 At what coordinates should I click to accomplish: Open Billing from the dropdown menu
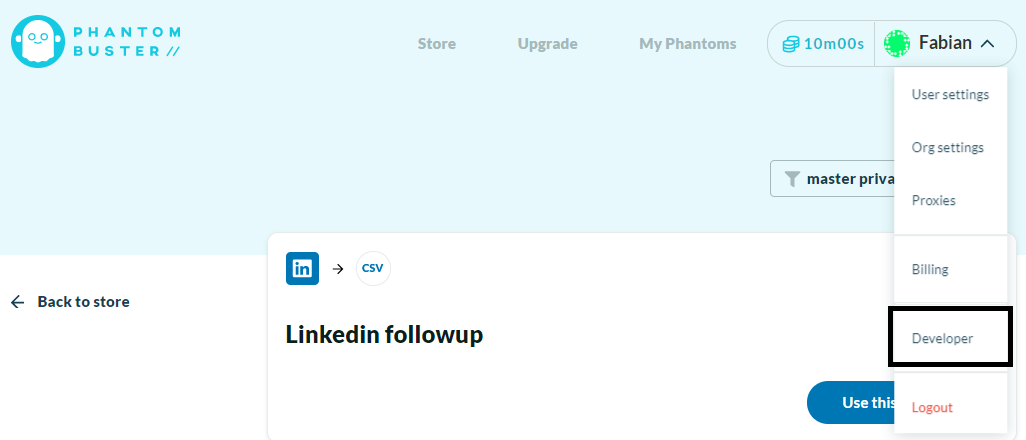(x=930, y=270)
